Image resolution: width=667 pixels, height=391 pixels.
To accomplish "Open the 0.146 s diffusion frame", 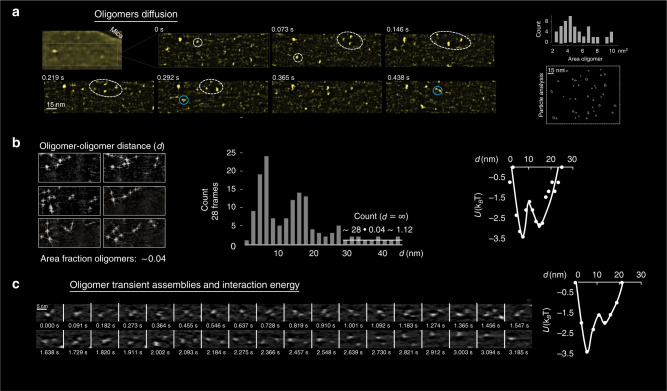I will coord(440,50).
